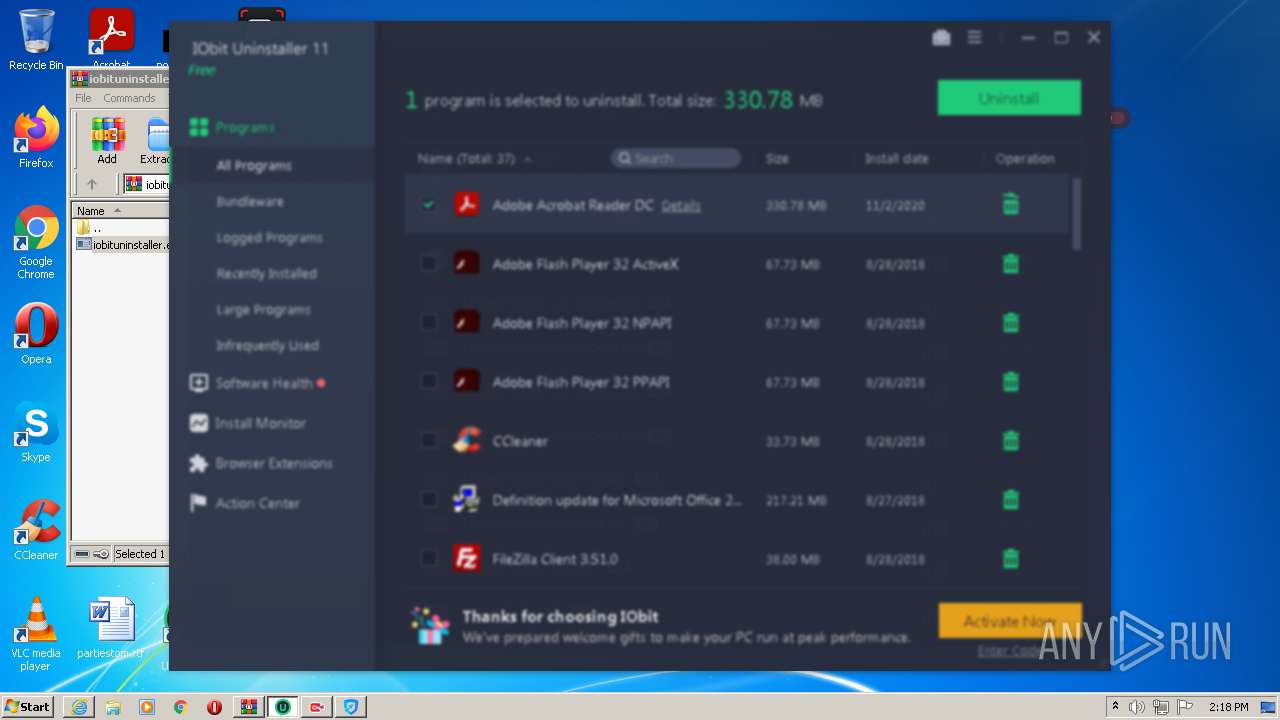The height and width of the screenshot is (720, 1280).
Task: Click Internet Explorer taskbar icon
Action: (x=79, y=707)
